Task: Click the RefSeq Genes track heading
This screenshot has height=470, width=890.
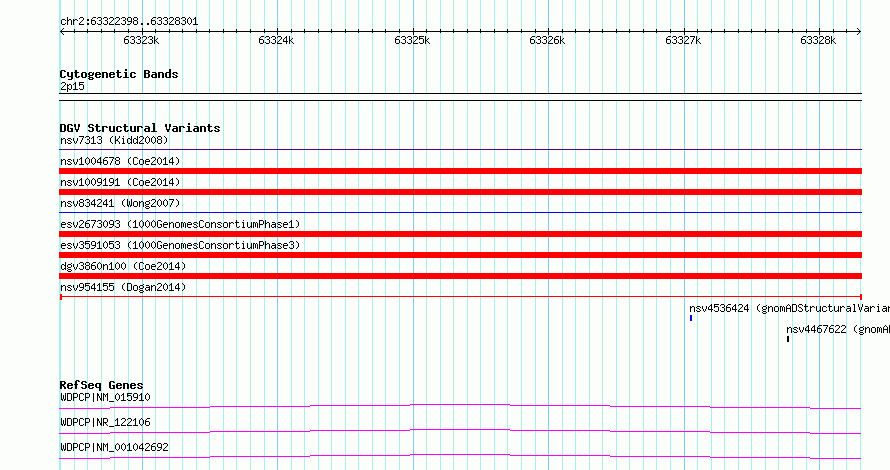Action: [x=101, y=385]
